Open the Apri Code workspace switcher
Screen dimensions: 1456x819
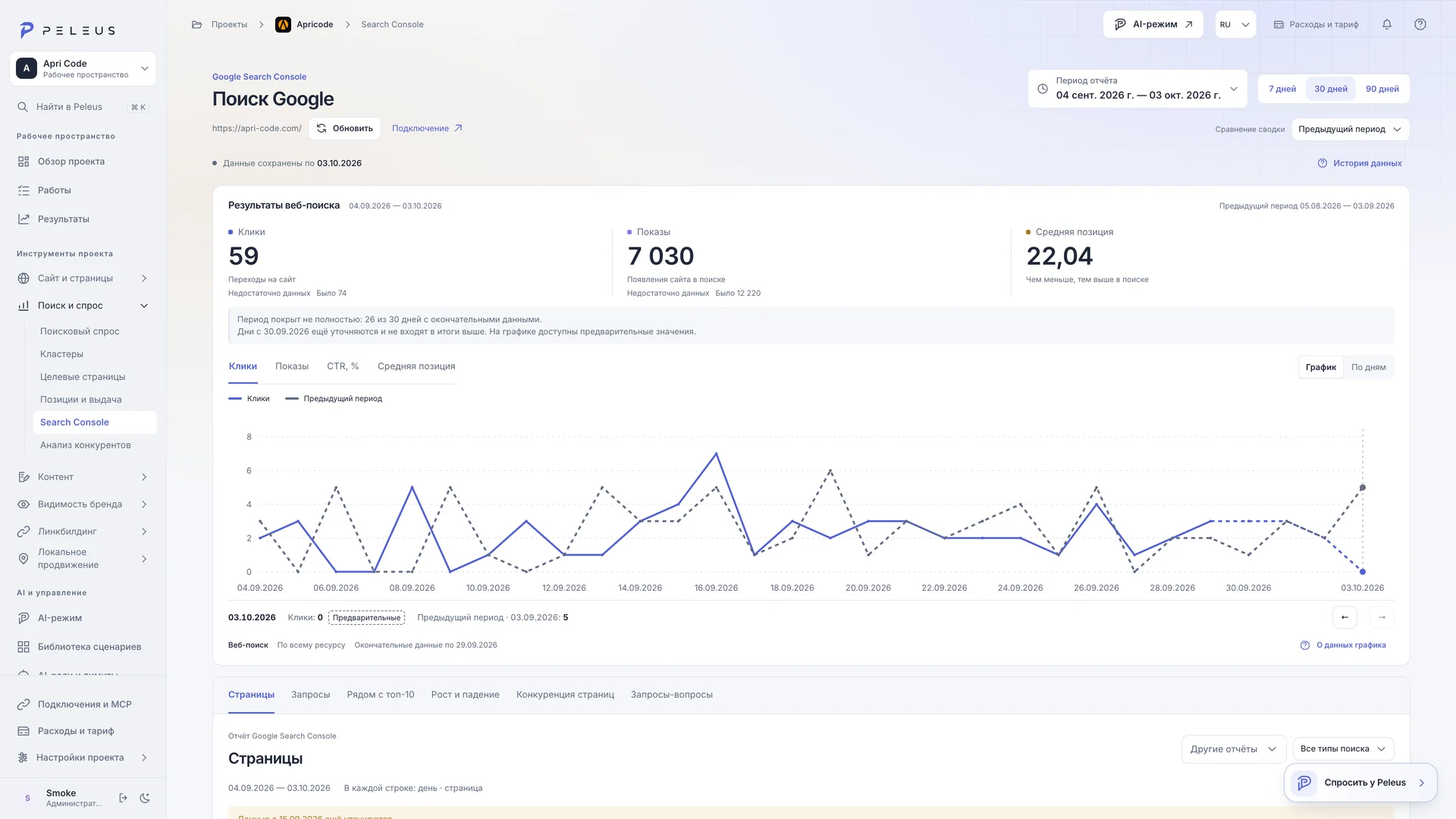point(83,68)
